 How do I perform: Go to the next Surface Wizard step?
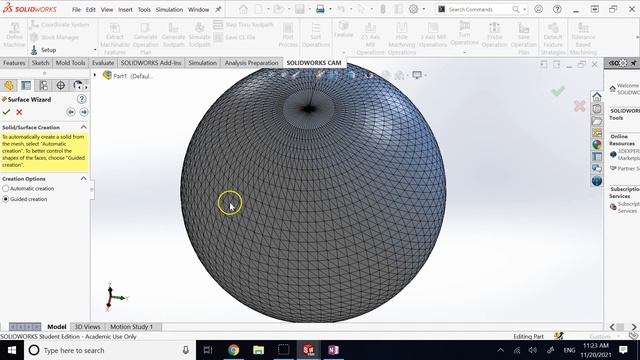point(84,112)
